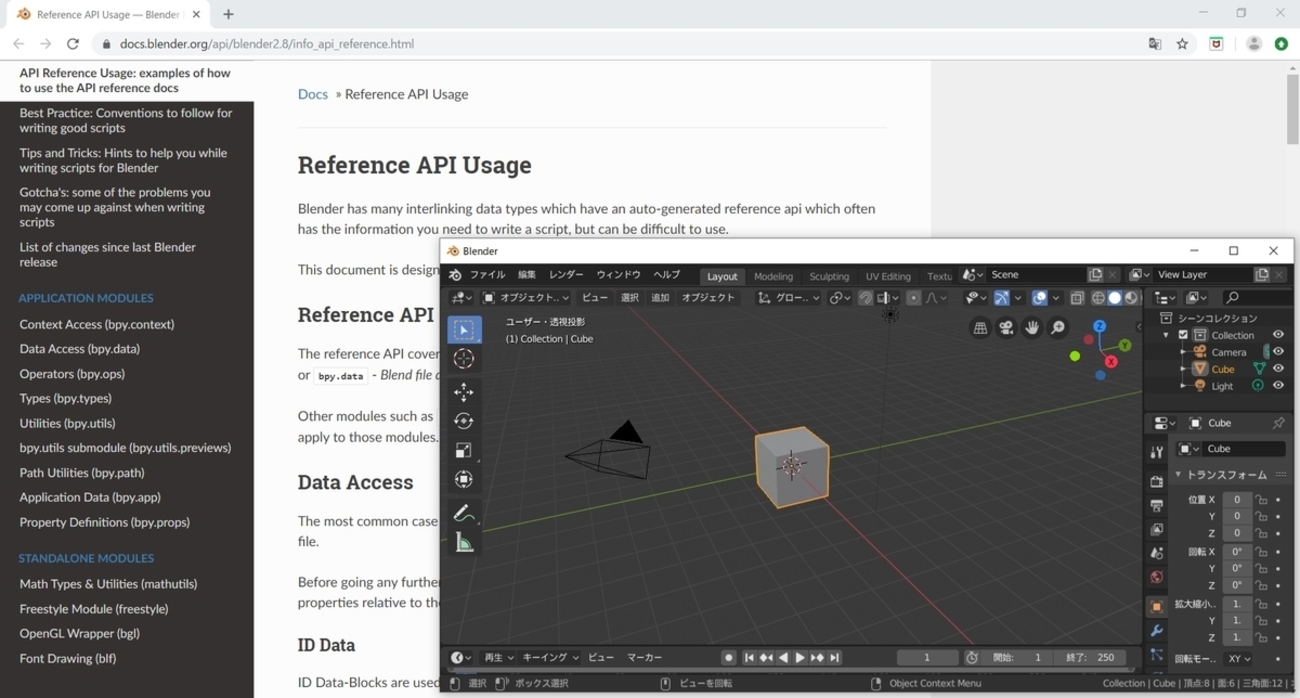The height and width of the screenshot is (698, 1300).
Task: Select the Rotate tool in Blender
Action: tap(464, 421)
